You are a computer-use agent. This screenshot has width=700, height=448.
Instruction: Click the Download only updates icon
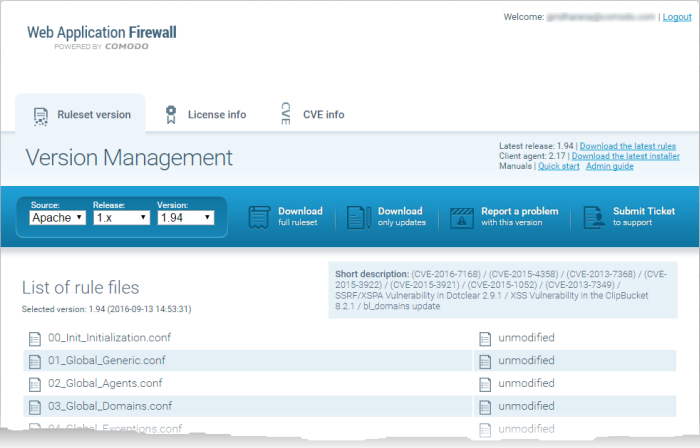pos(359,217)
